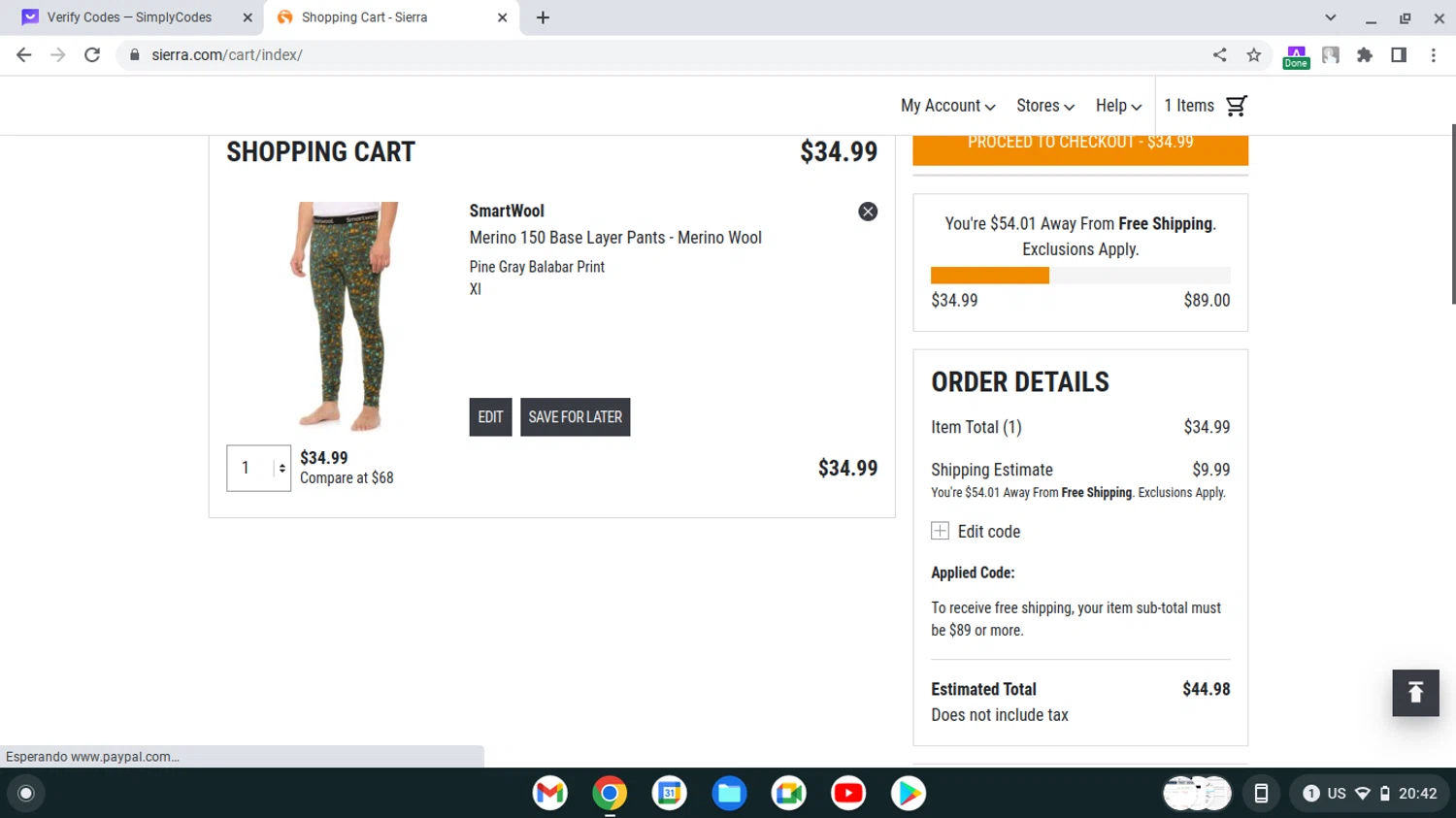Open Chrome from the shelf
The image size is (1456, 818).
point(610,794)
